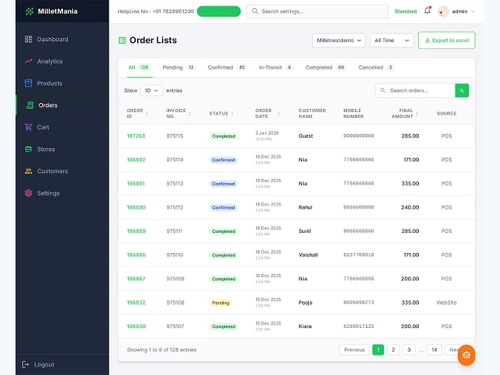
Task: Click customer name Vaishali
Action: pyautogui.click(x=308, y=255)
